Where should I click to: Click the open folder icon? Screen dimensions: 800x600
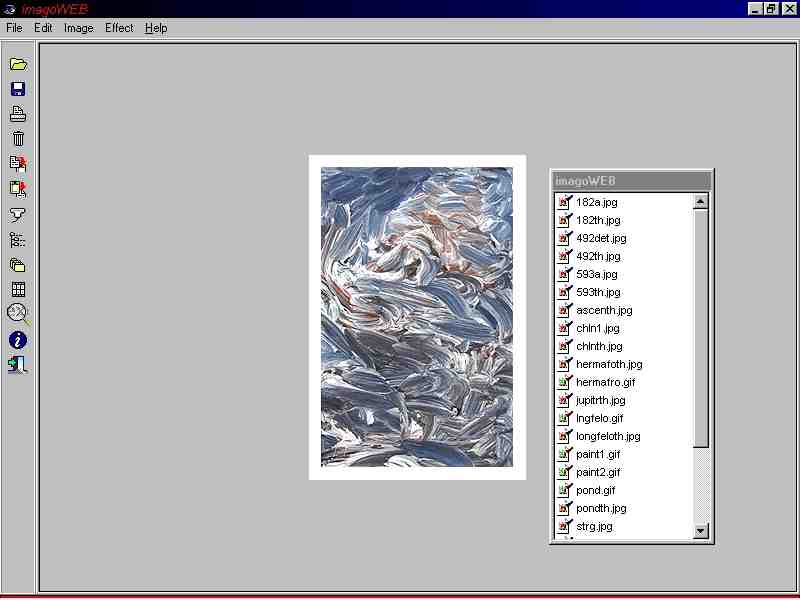coord(18,64)
